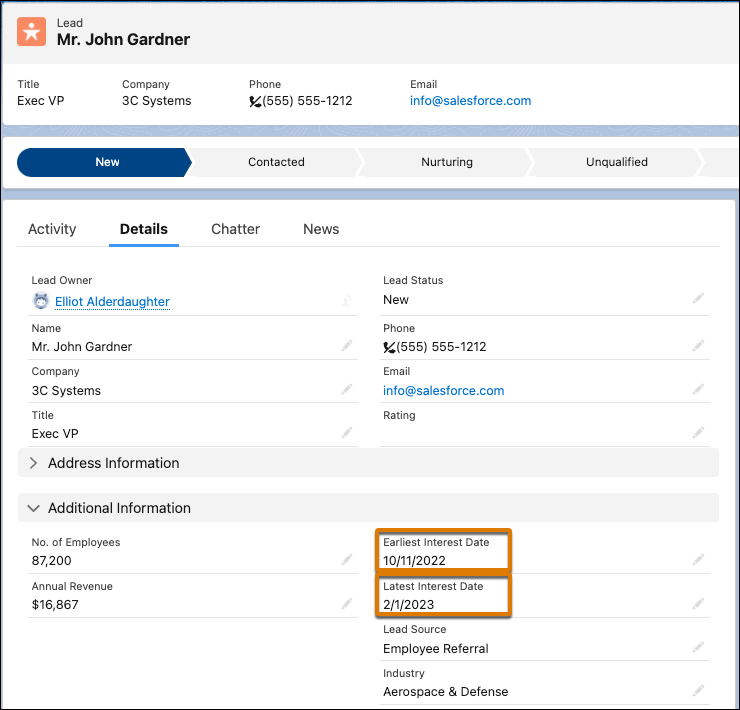Select the Unqualified stage in the path
Viewport: 740px width, 710px height.
617,162
